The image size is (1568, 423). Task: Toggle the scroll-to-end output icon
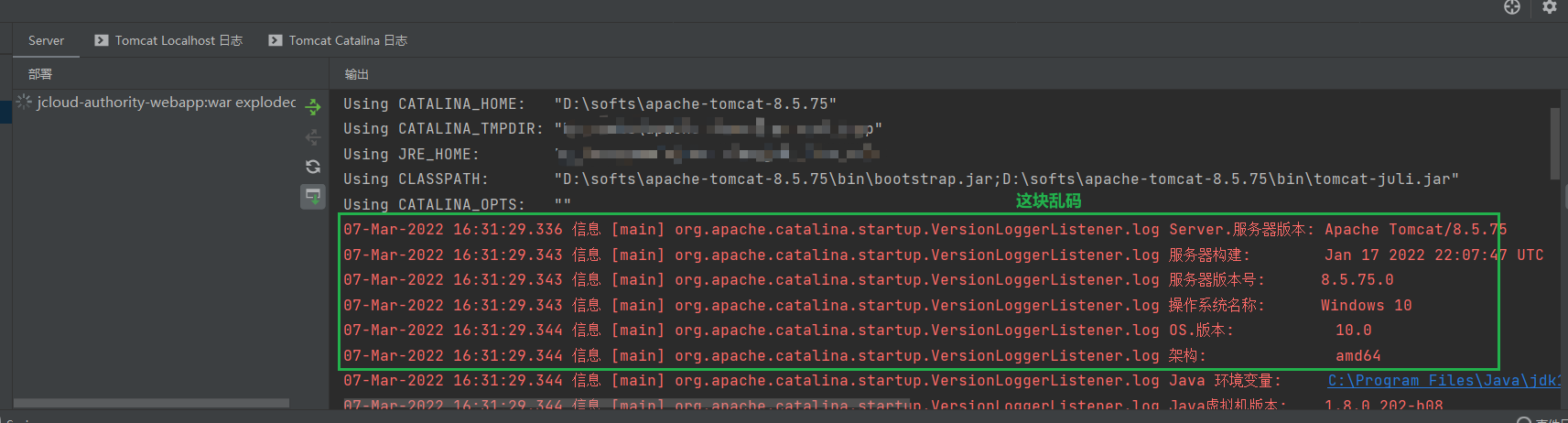pos(313,196)
